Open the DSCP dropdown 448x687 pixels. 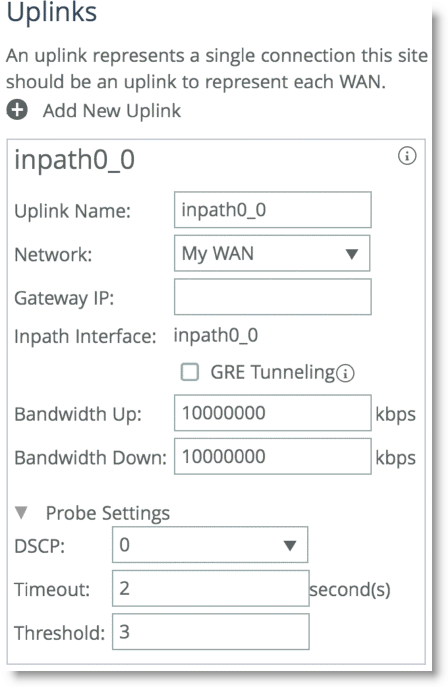[x=210, y=545]
